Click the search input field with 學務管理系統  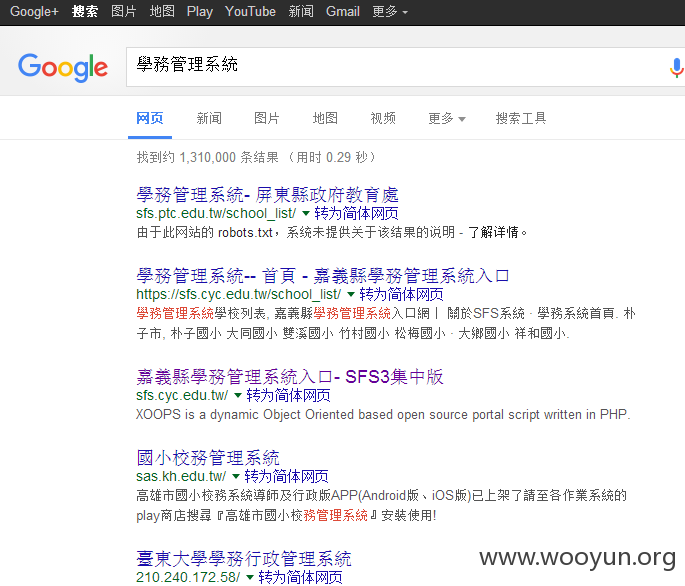405,67
